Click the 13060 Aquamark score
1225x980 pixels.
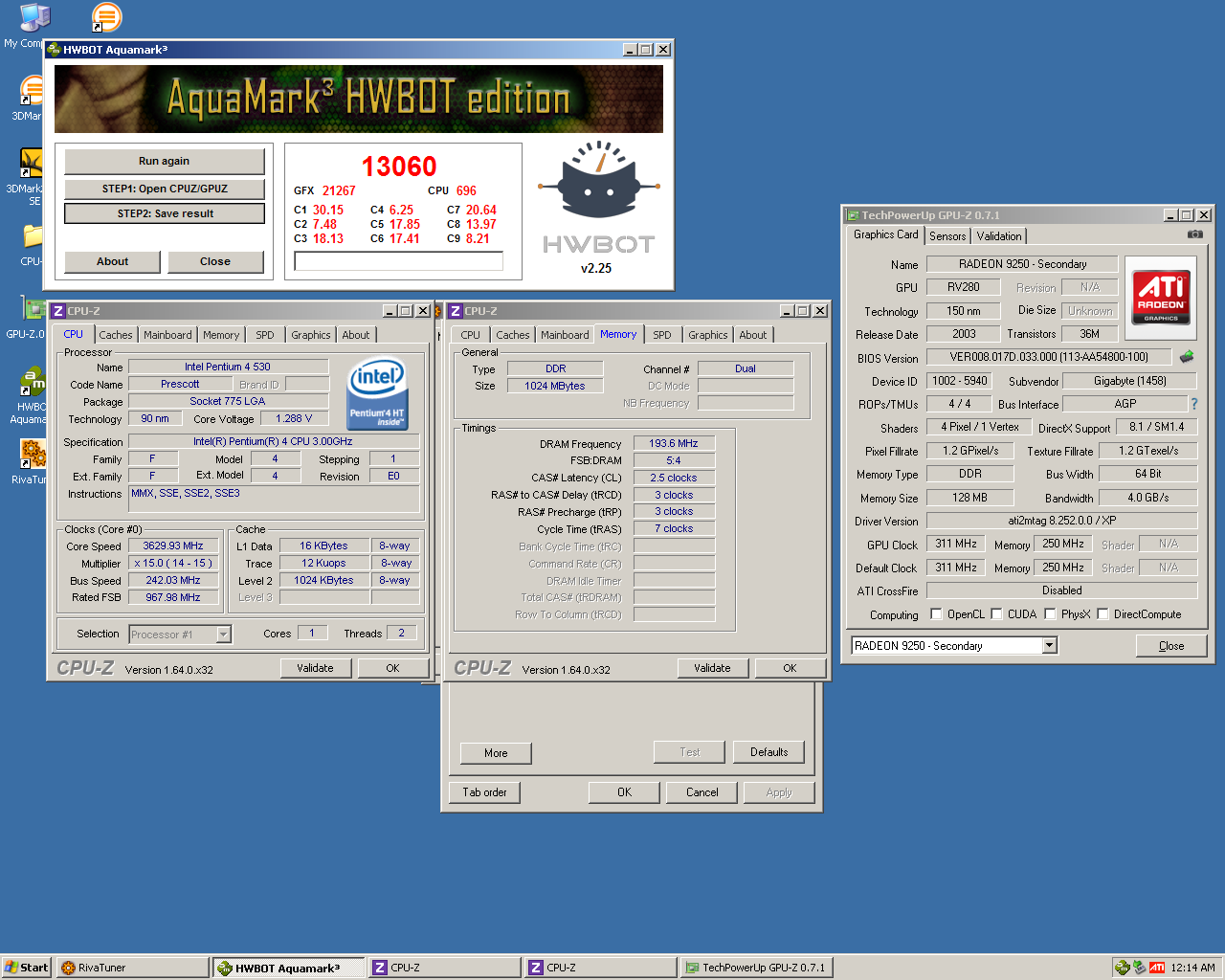(x=399, y=167)
